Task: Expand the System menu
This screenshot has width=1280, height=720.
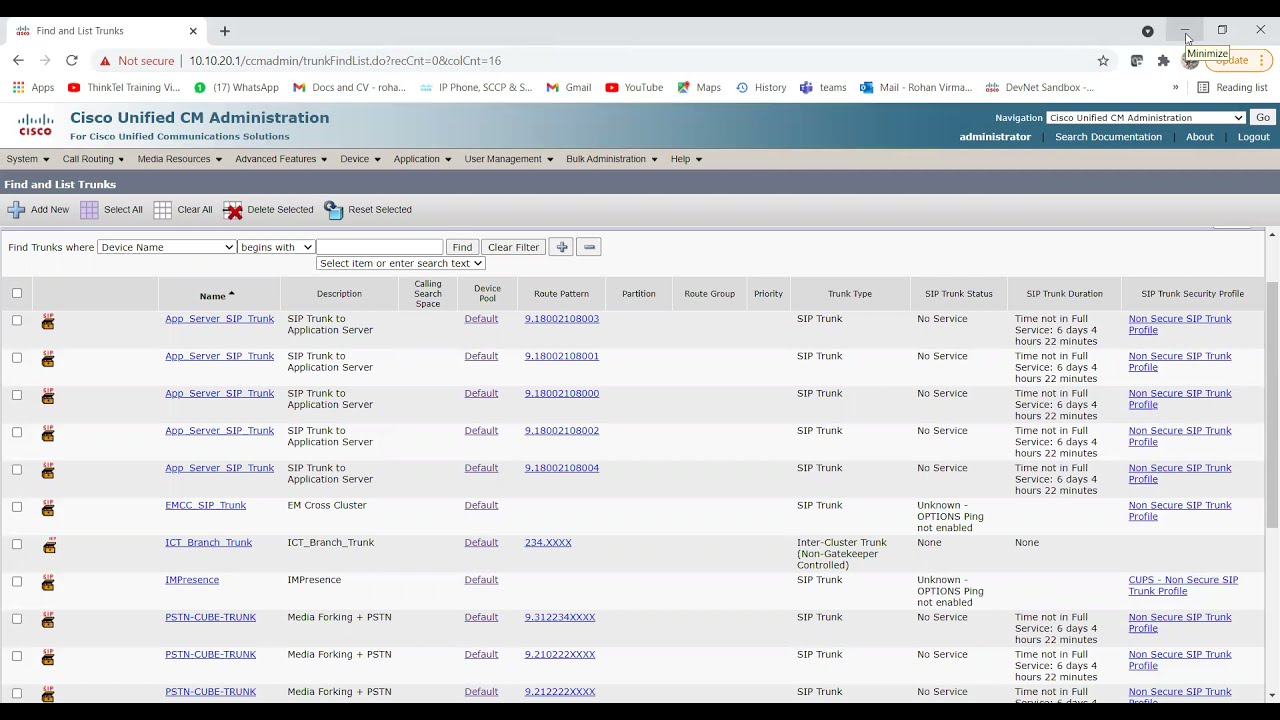Action: (x=27, y=159)
